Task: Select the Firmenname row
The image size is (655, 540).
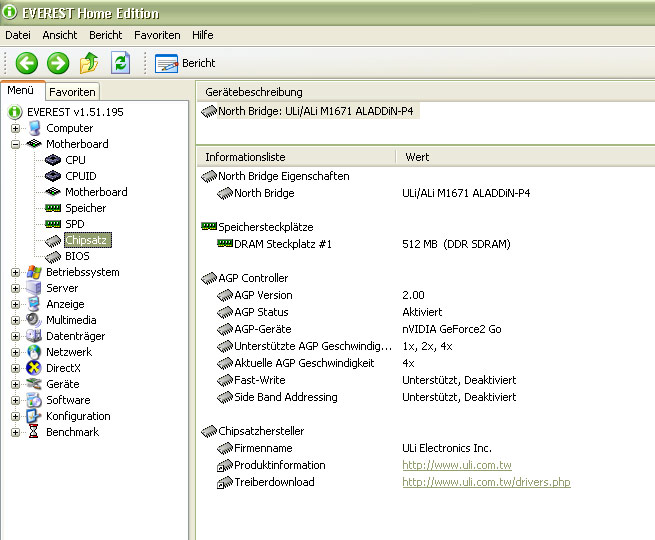Action: pyautogui.click(x=355, y=448)
